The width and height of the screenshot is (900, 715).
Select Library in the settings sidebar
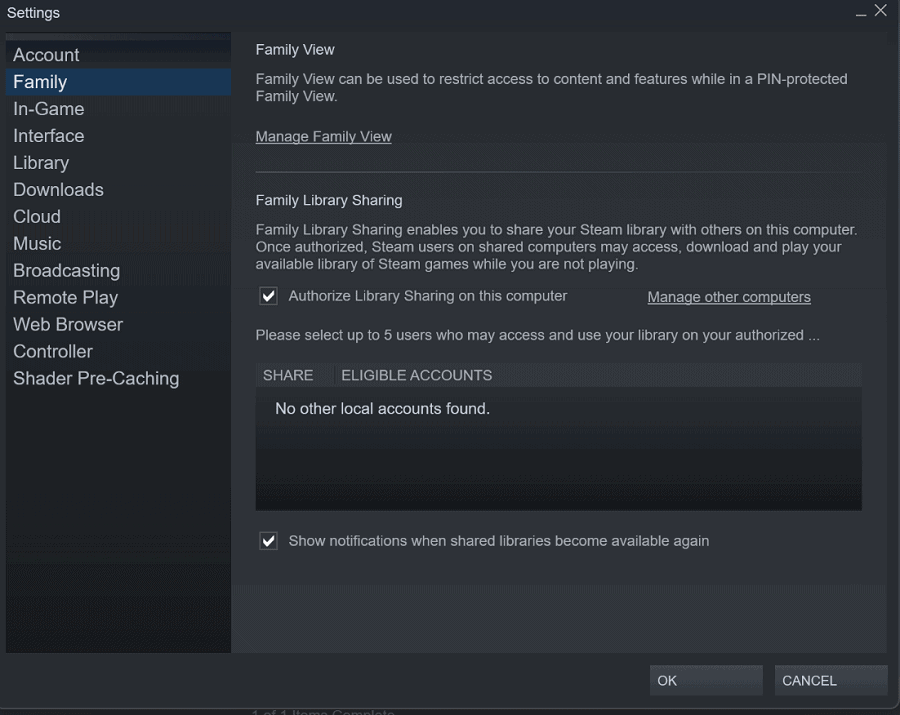[x=118, y=163]
